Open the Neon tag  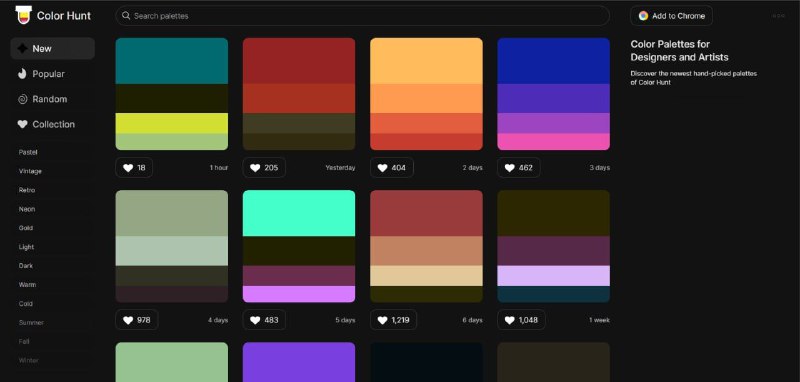point(27,209)
